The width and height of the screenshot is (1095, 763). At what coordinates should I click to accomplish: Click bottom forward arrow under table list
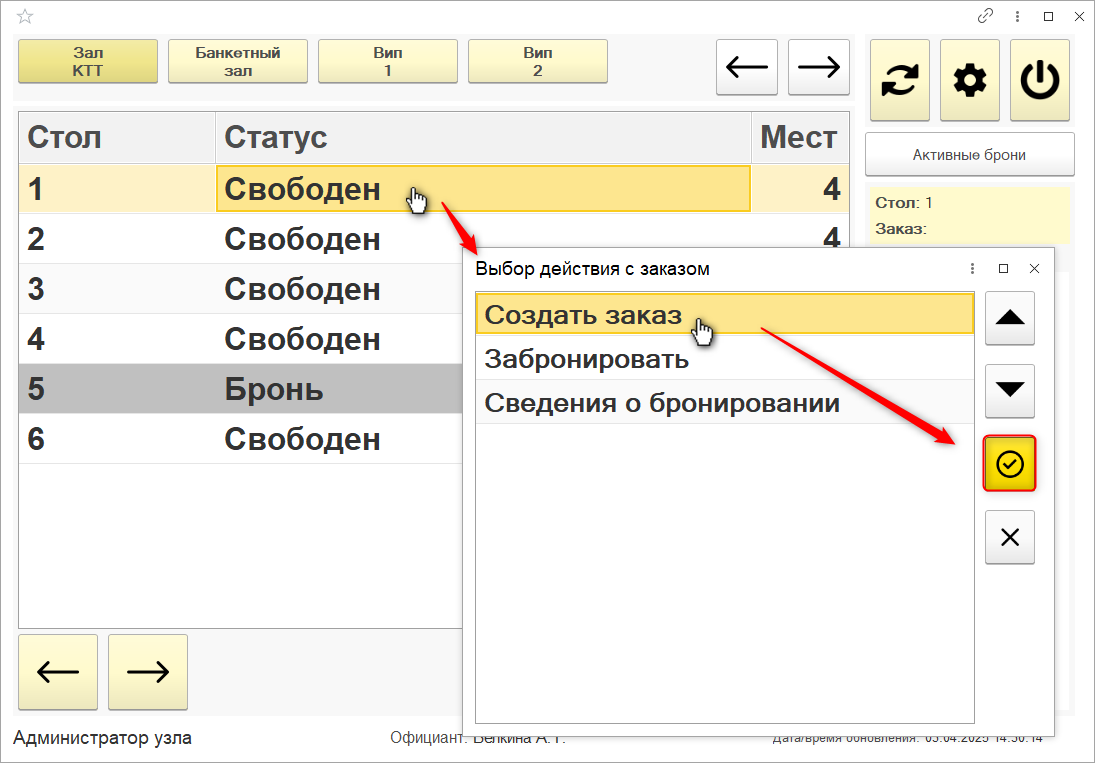click(x=148, y=672)
